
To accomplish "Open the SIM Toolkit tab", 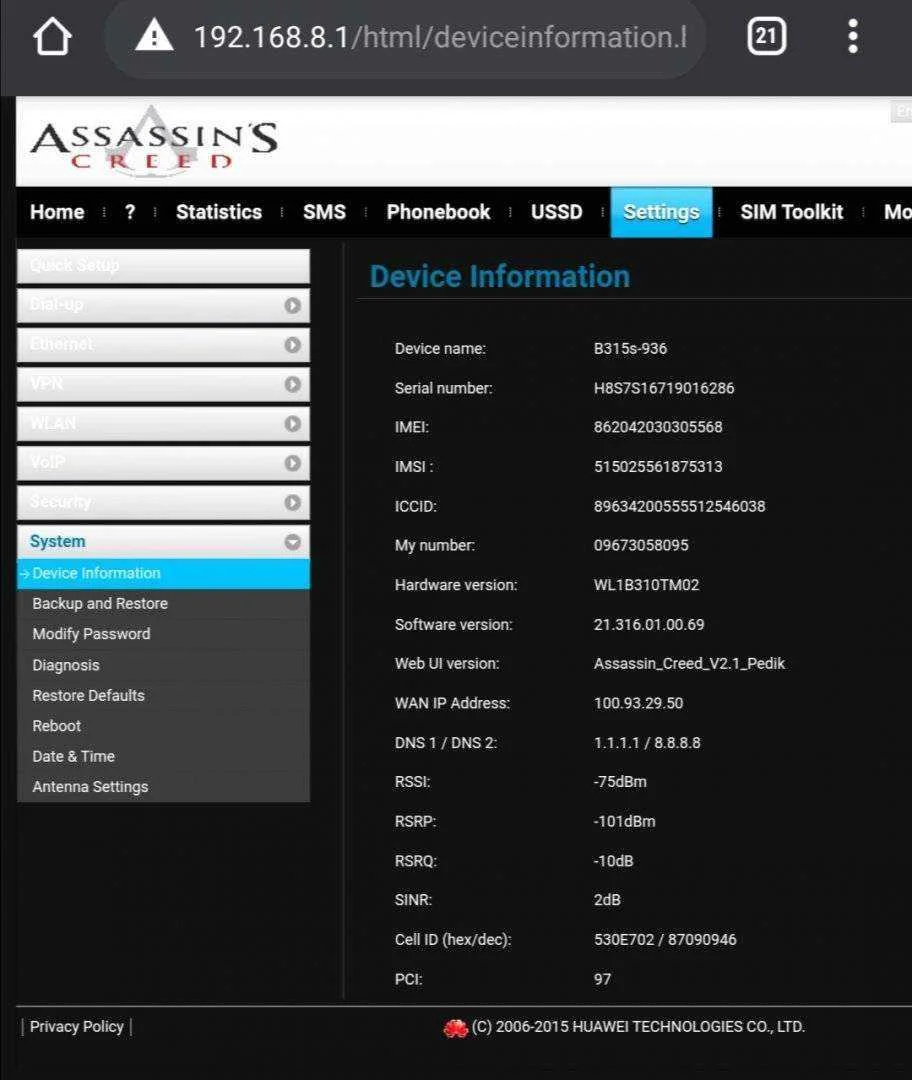I will 791,211.
